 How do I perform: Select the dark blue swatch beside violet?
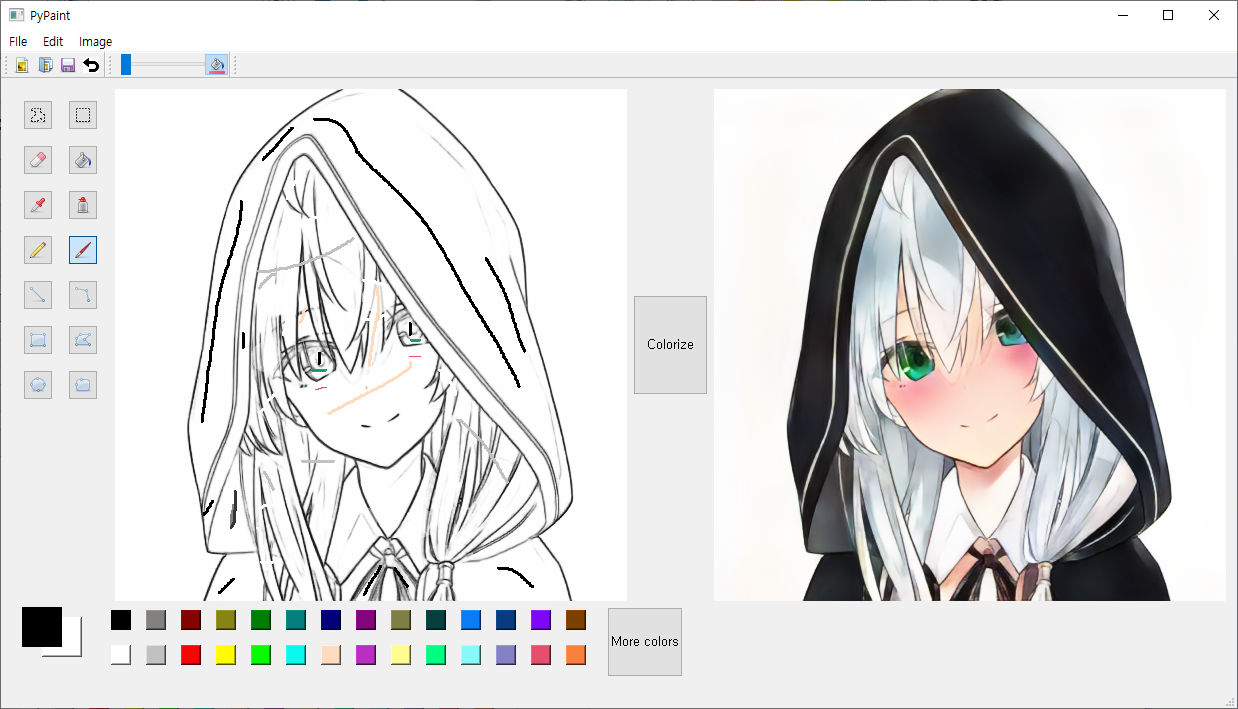tap(506, 620)
